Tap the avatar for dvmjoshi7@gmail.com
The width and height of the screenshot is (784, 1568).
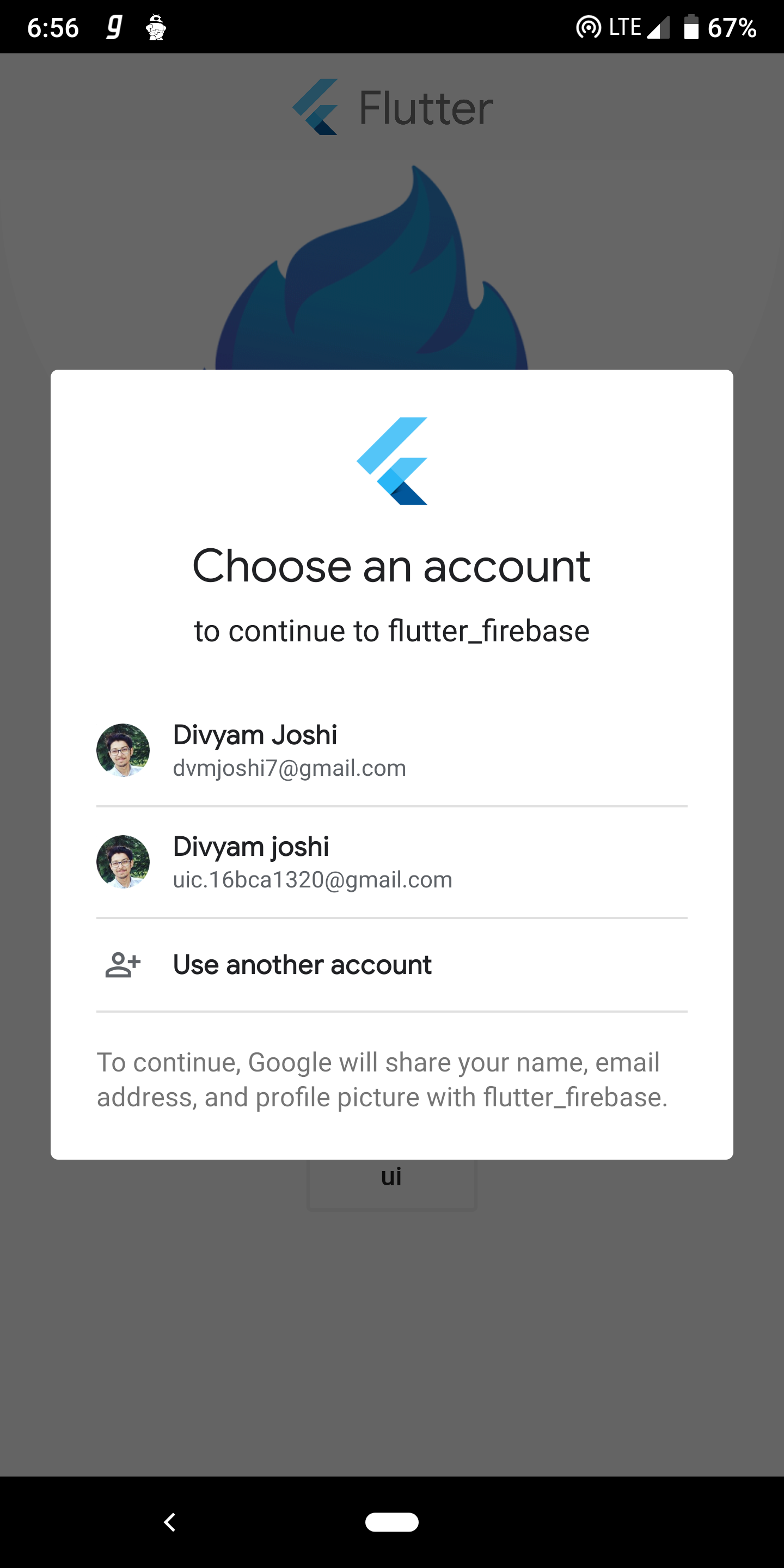click(123, 750)
